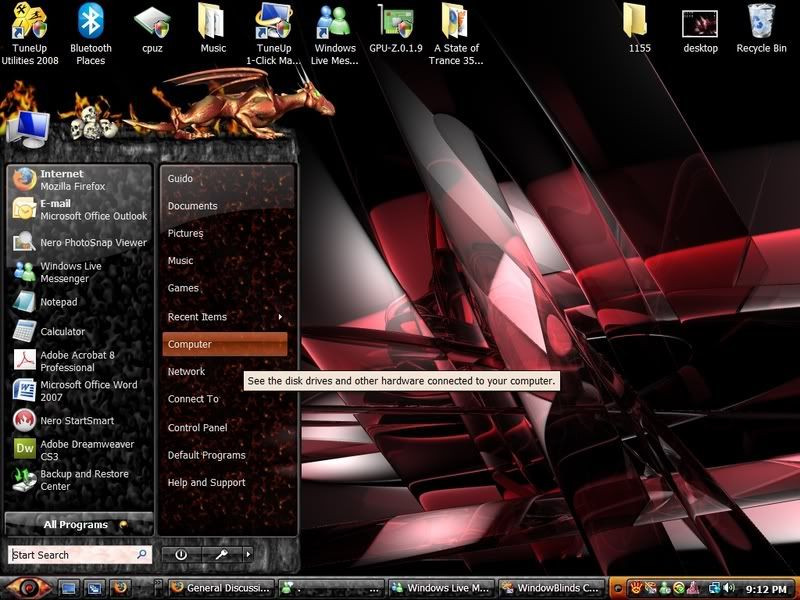Open the Guido user folder
The width and height of the screenshot is (800, 600).
coord(225,179)
